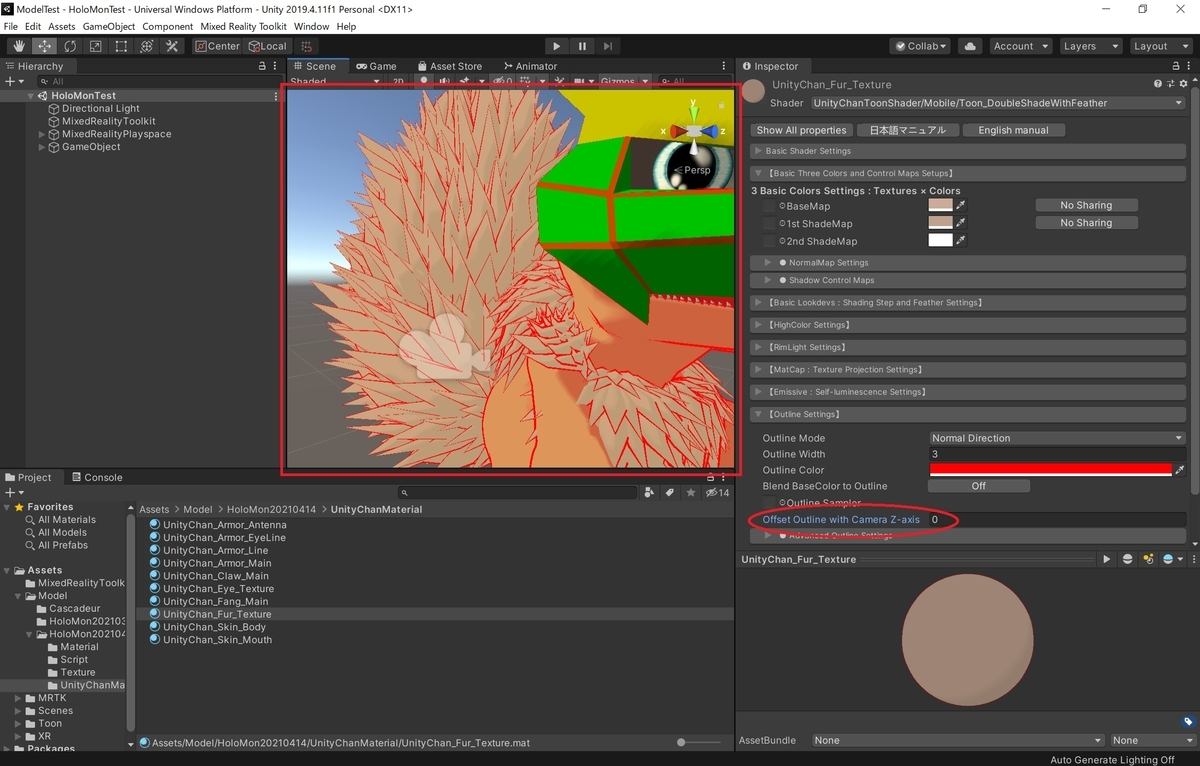Image resolution: width=1200 pixels, height=766 pixels.
Task: Open the cloud Services icon
Action: pos(969,46)
